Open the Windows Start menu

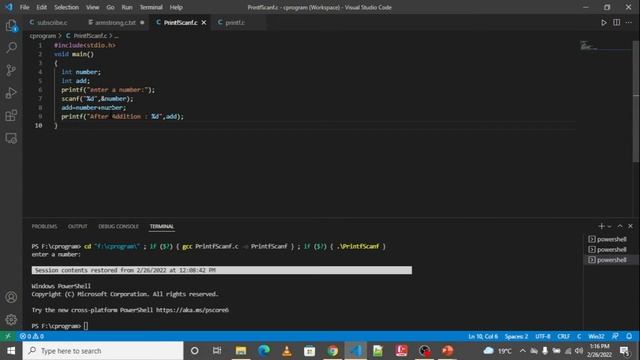(11, 351)
